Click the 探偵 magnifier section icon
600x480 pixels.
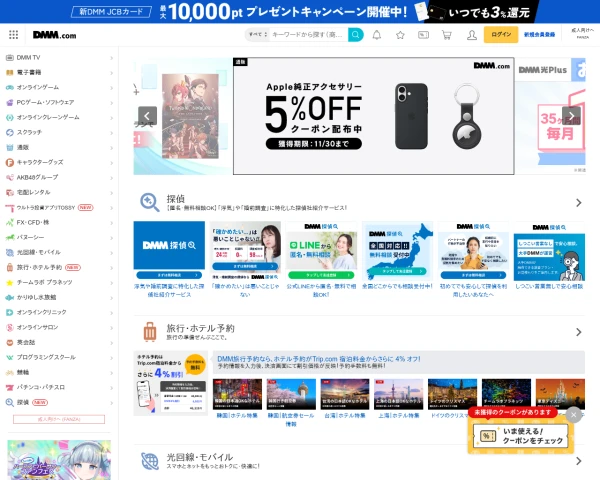(x=150, y=202)
